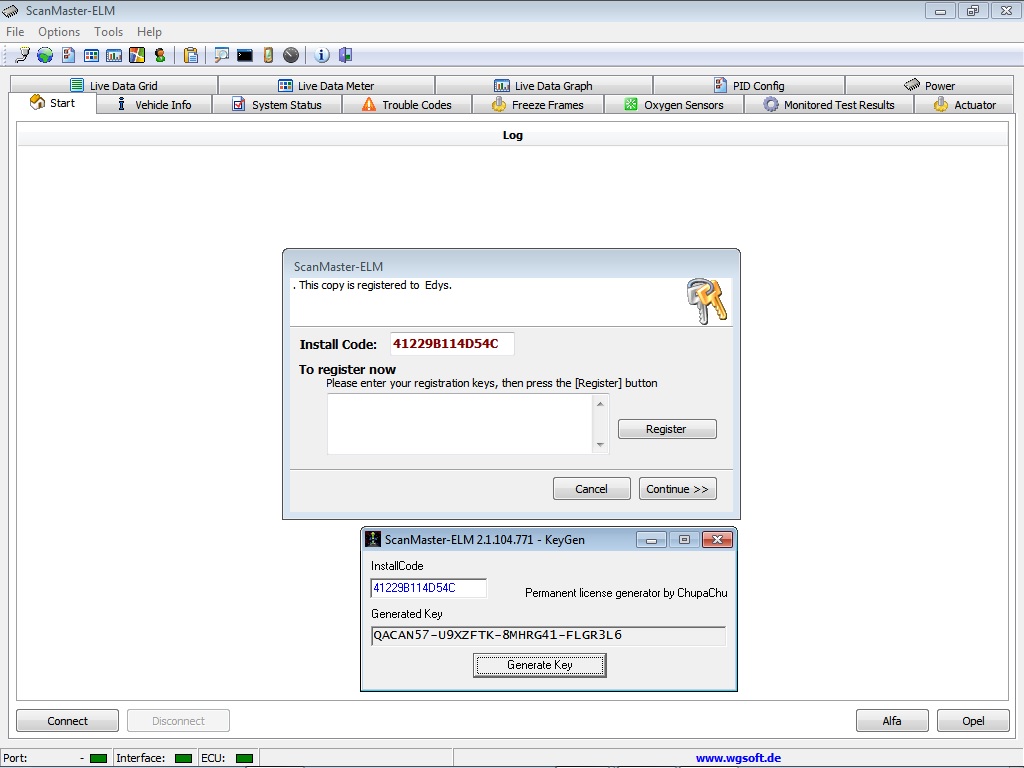Screen dimensions: 1024x768
Task: Open the System Status tab
Action: pyautogui.click(x=277, y=104)
